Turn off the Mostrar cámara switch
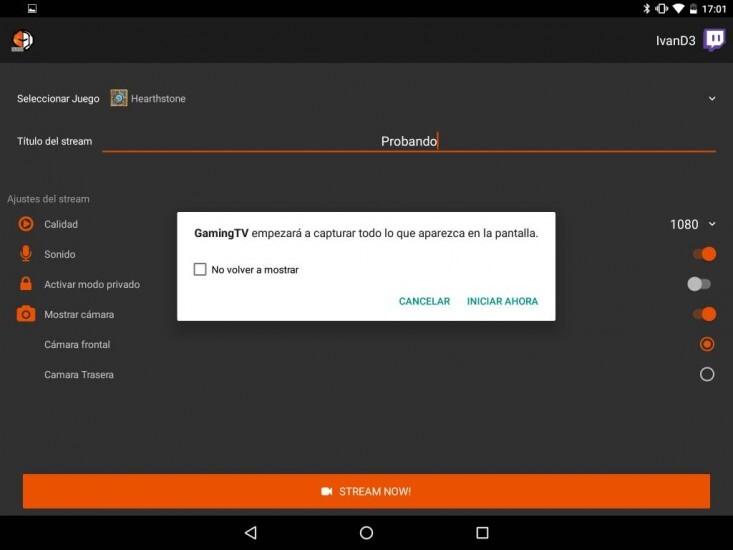 [704, 314]
